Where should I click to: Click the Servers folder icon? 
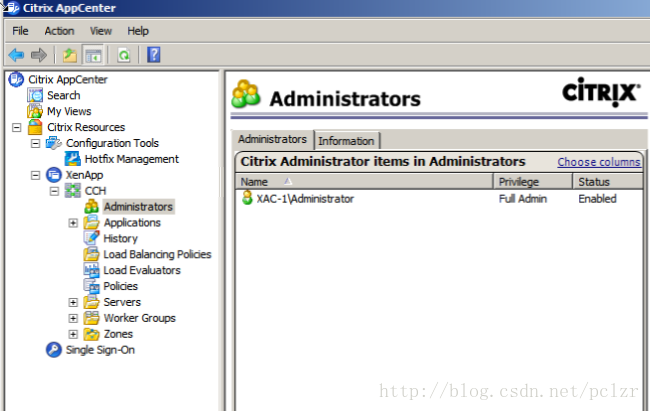tap(92, 302)
